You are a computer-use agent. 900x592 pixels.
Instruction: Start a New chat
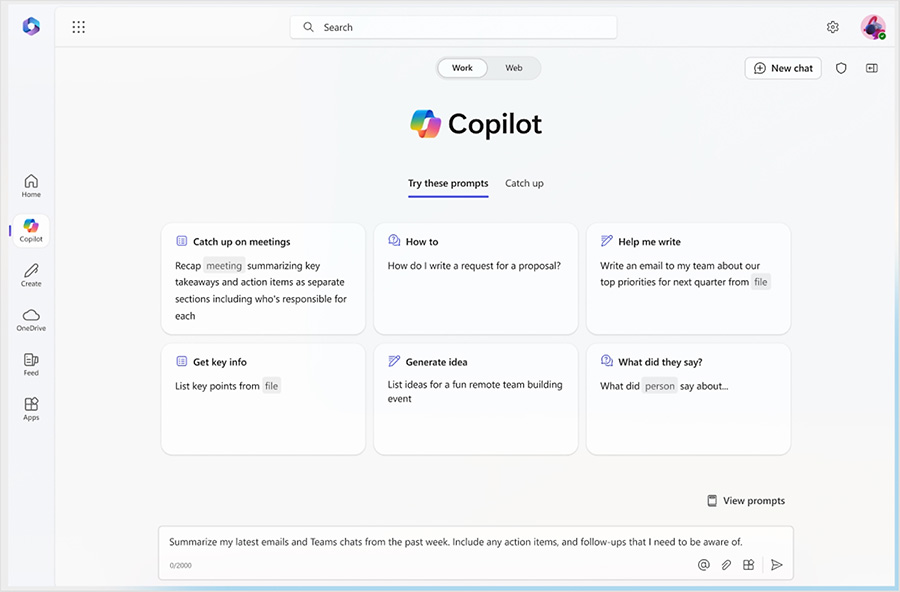click(783, 68)
